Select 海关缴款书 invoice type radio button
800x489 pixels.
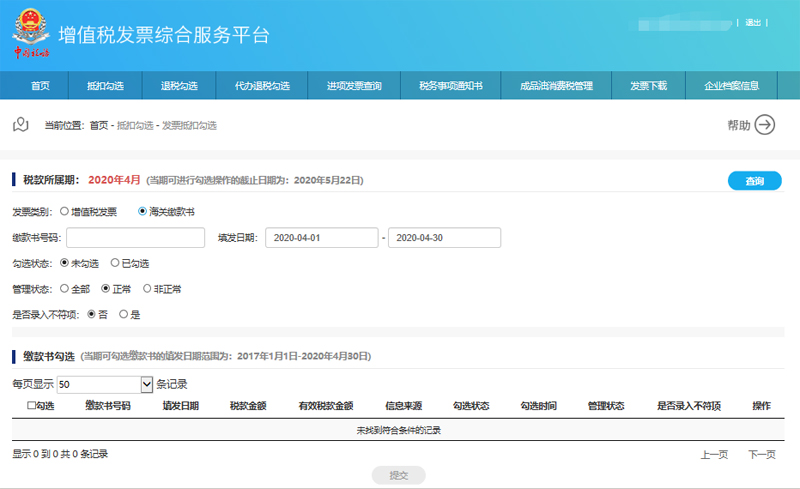143,212
